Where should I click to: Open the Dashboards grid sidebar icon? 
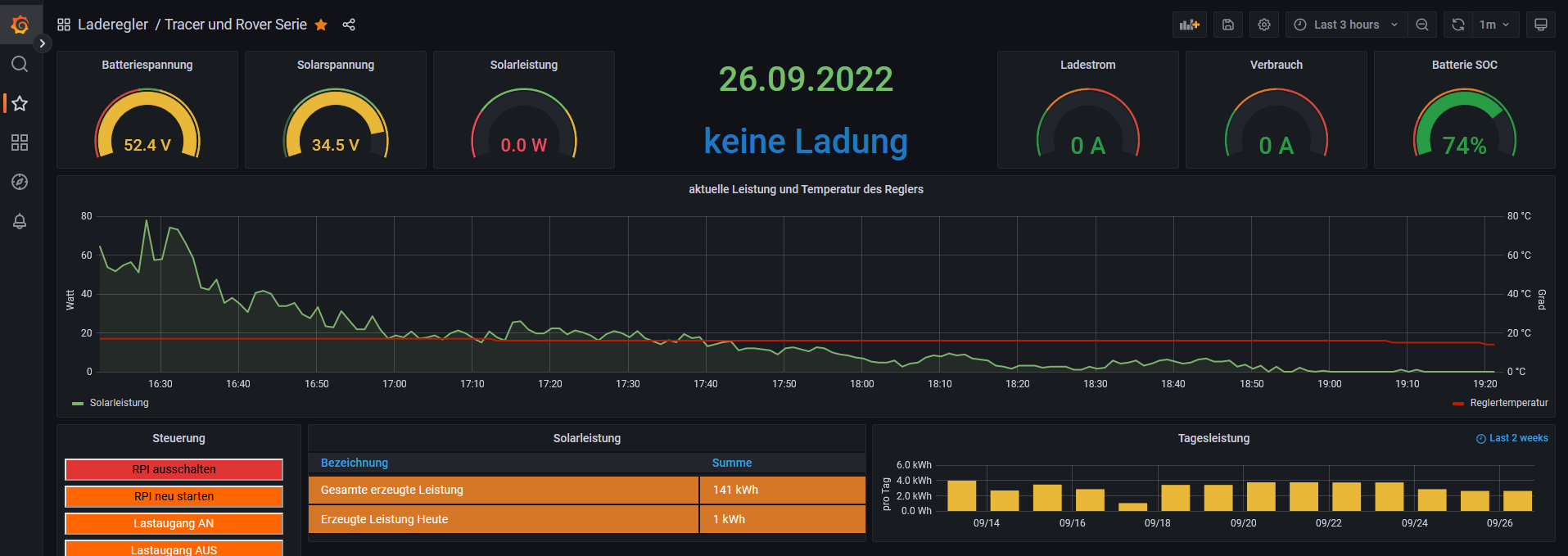coord(20,142)
